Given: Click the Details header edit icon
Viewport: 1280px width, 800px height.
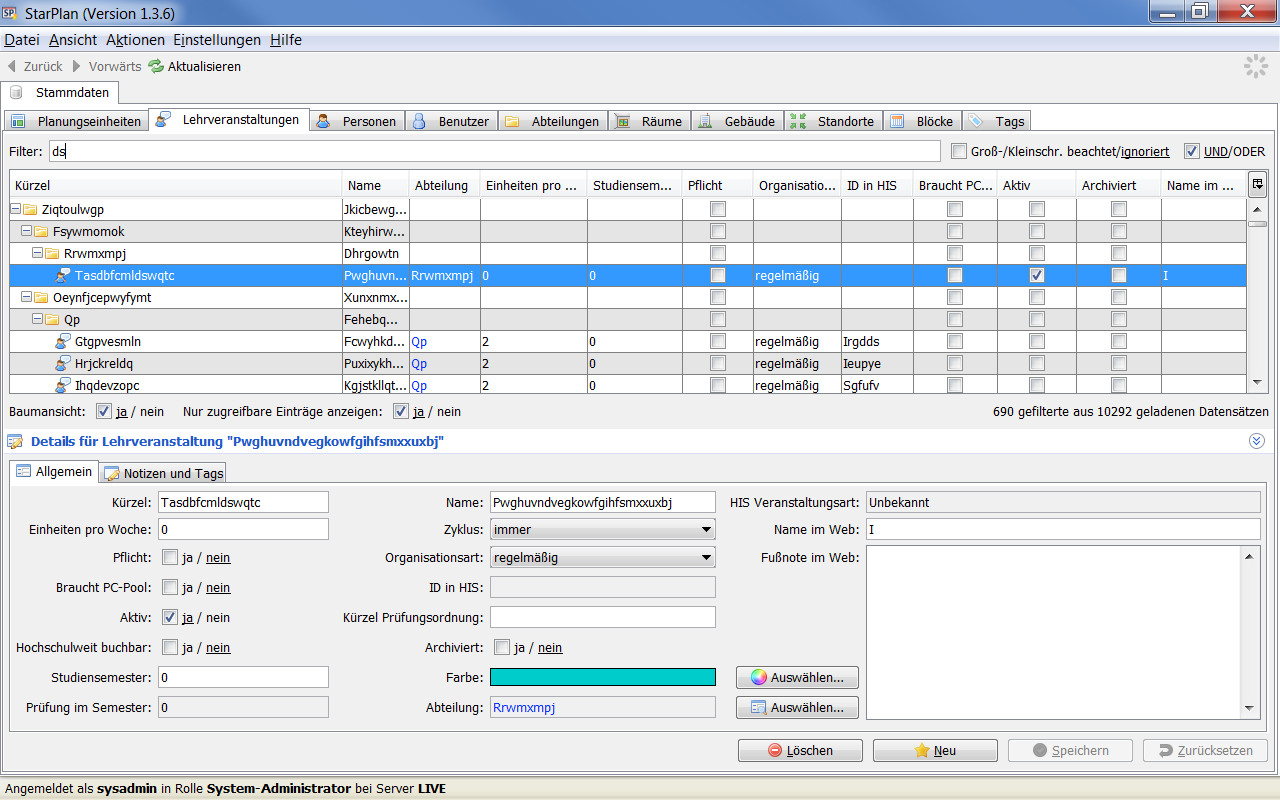Looking at the screenshot, I should (x=16, y=441).
